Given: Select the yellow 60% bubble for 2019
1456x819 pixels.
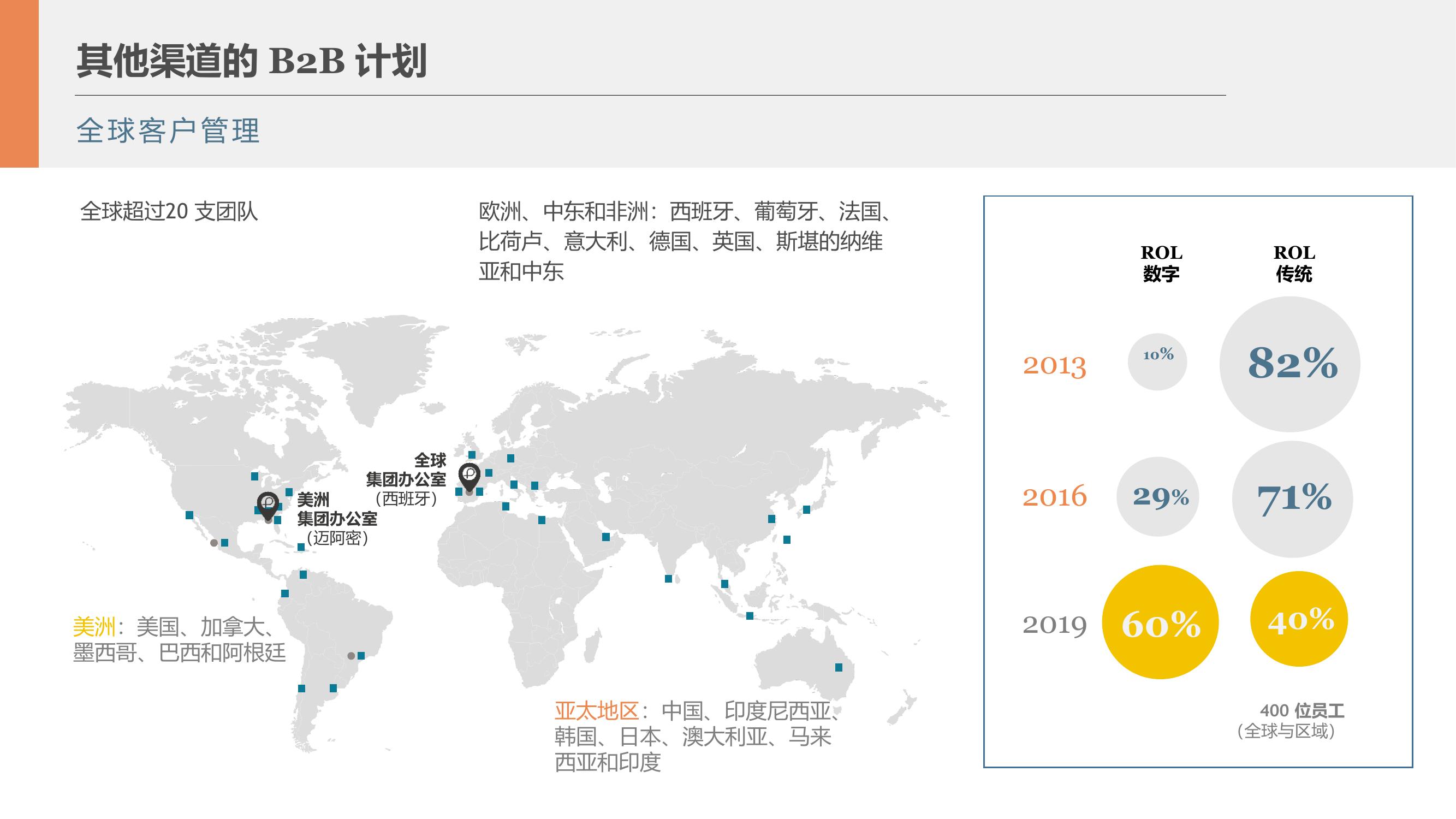Looking at the screenshot, I should [1161, 622].
